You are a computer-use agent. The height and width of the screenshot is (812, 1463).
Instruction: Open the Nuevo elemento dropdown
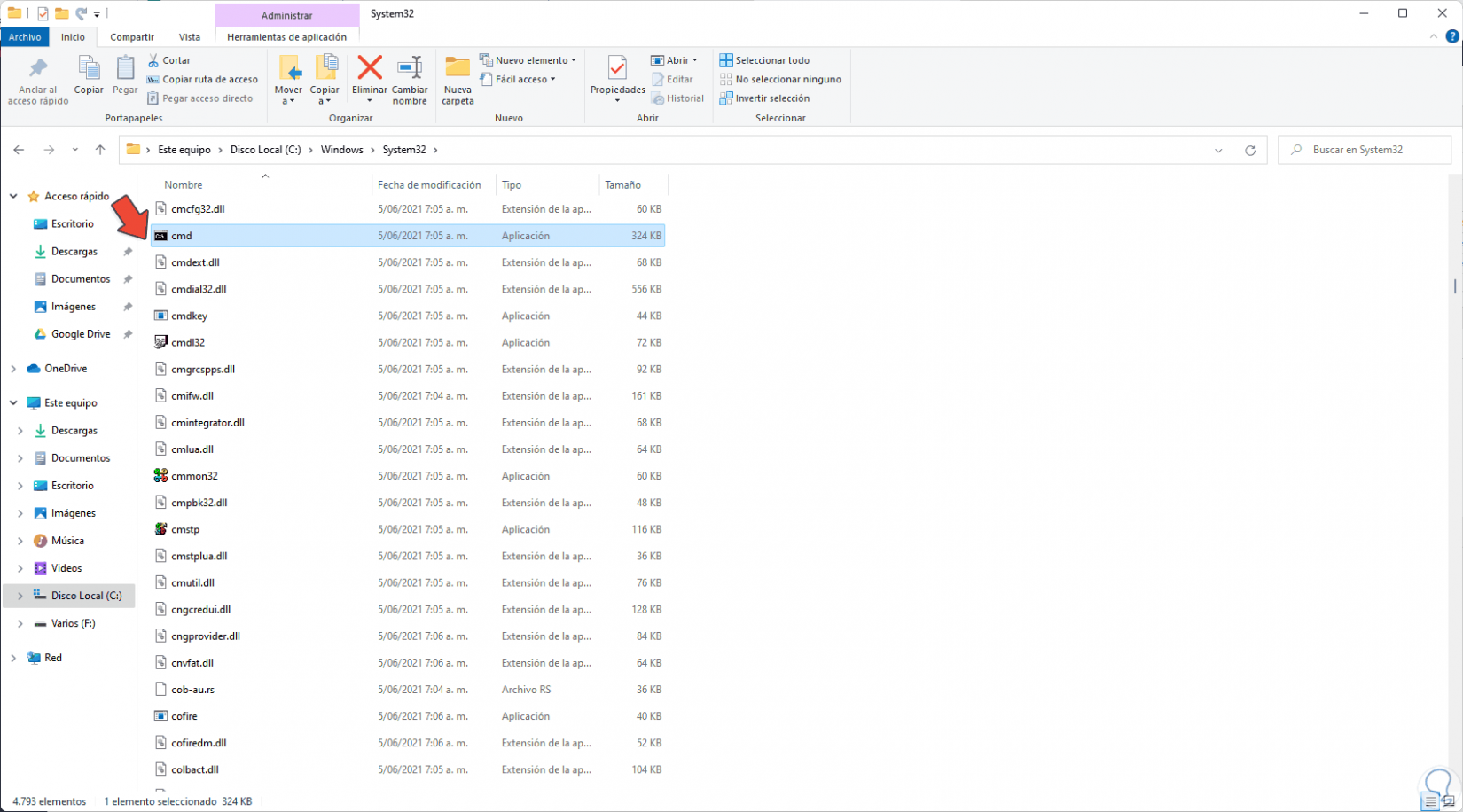[528, 60]
